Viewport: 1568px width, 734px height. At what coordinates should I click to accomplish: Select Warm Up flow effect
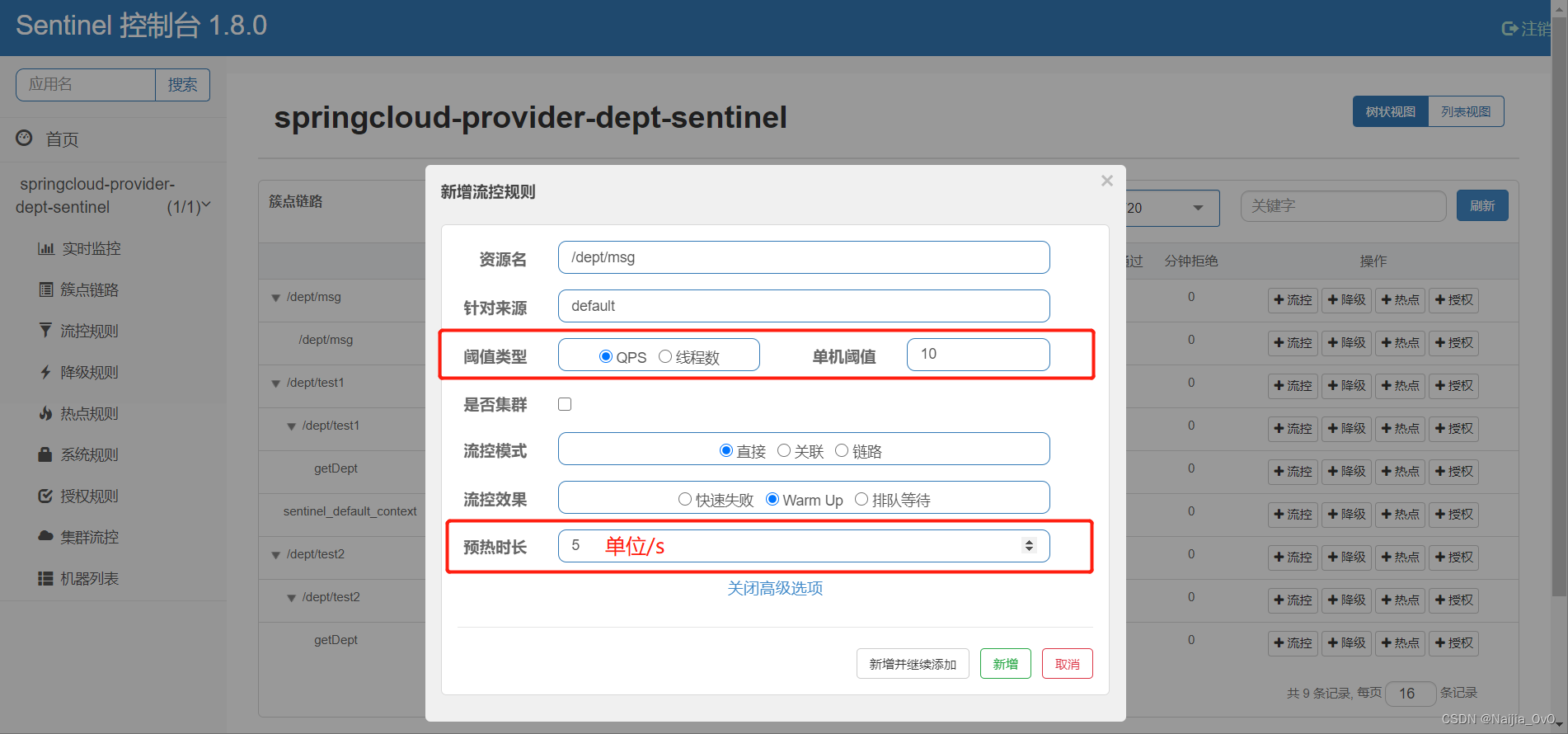point(772,499)
